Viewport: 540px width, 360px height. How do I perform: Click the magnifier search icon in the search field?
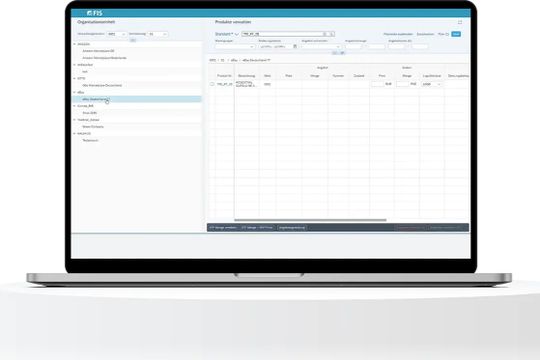[x=332, y=34]
